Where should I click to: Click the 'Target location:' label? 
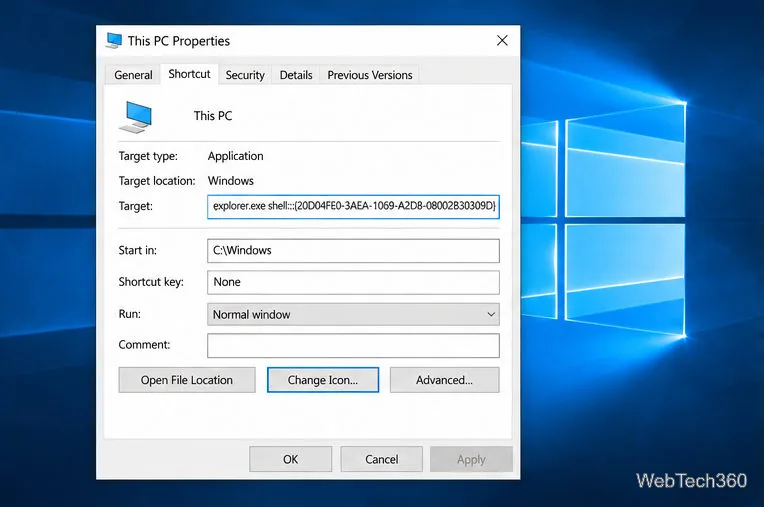click(157, 181)
